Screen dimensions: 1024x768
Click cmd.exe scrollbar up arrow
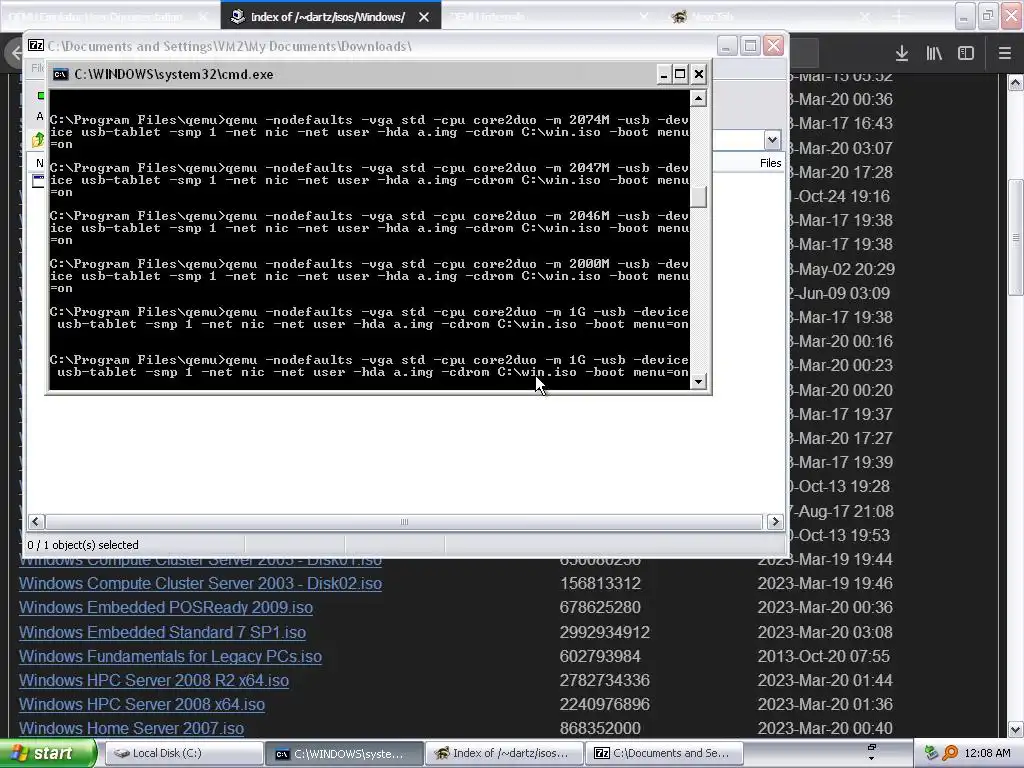coord(698,99)
